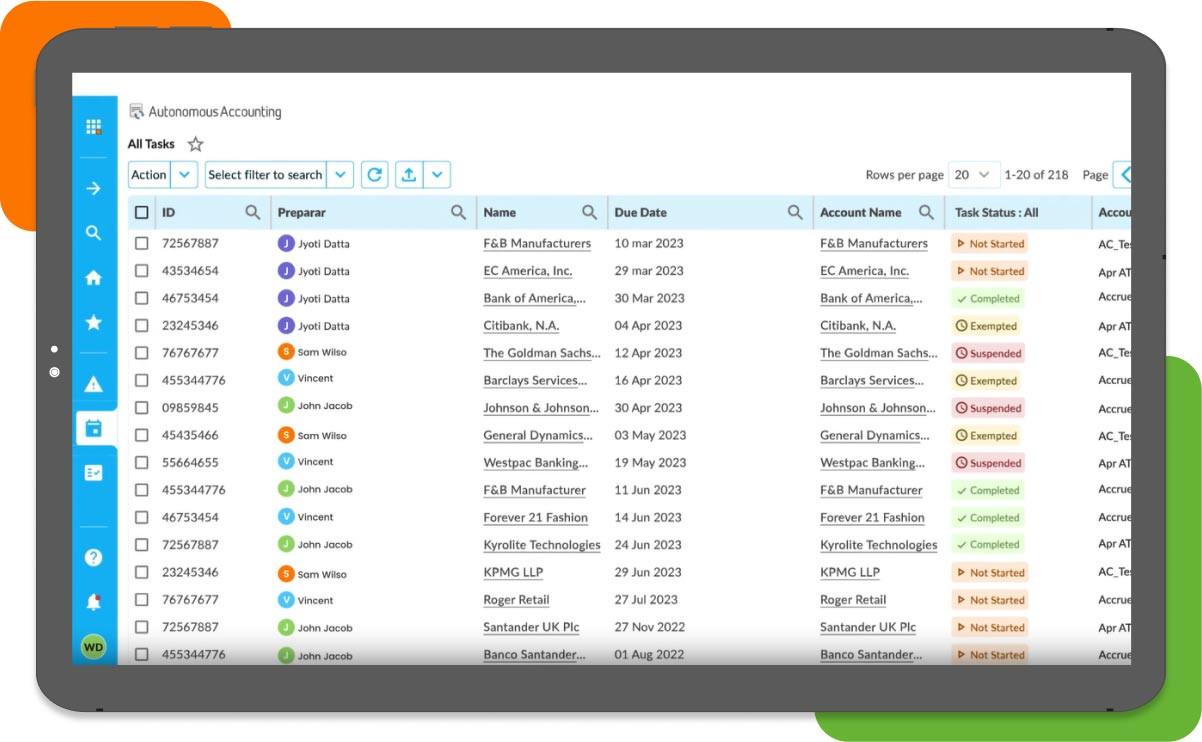Select all tasks with the header checkbox
The image size is (1202, 742).
[141, 212]
